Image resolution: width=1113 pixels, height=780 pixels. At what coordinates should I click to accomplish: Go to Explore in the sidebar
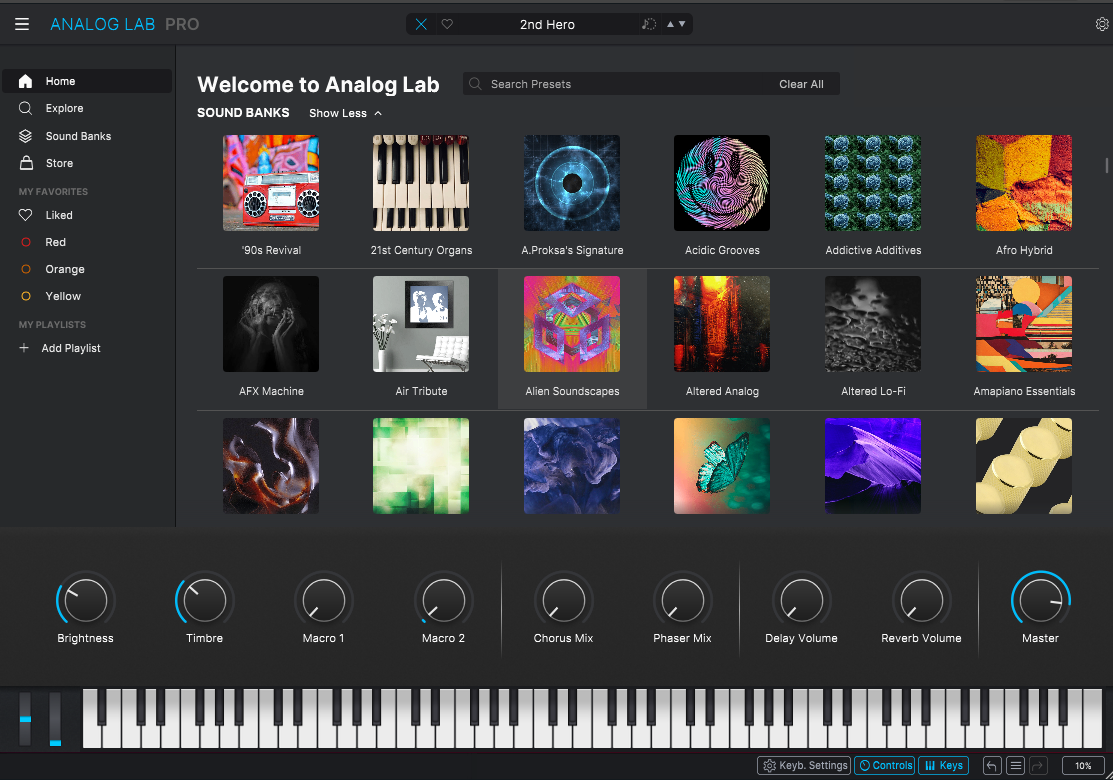click(x=64, y=108)
